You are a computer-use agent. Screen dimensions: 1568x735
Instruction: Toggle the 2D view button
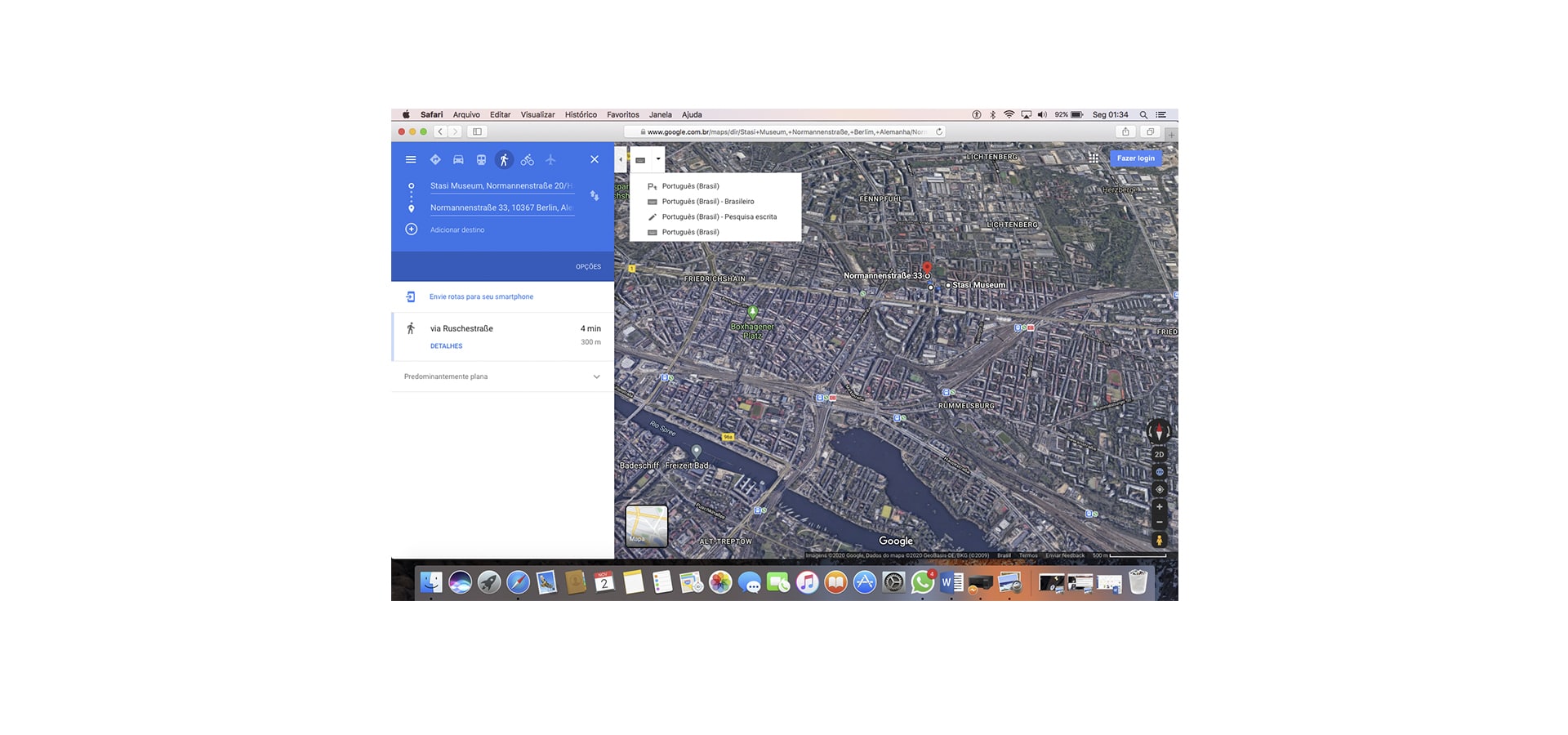[x=1159, y=455]
